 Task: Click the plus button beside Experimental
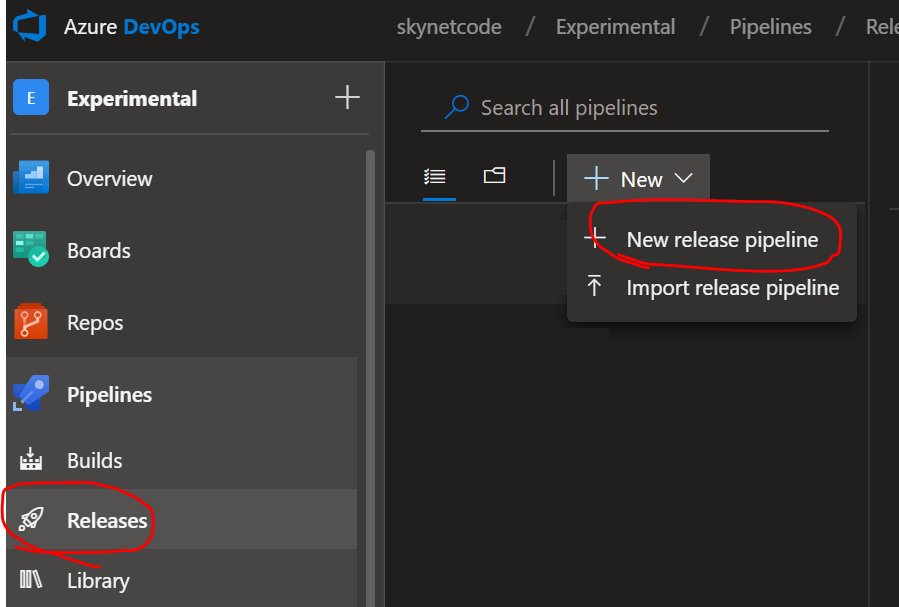[346, 97]
